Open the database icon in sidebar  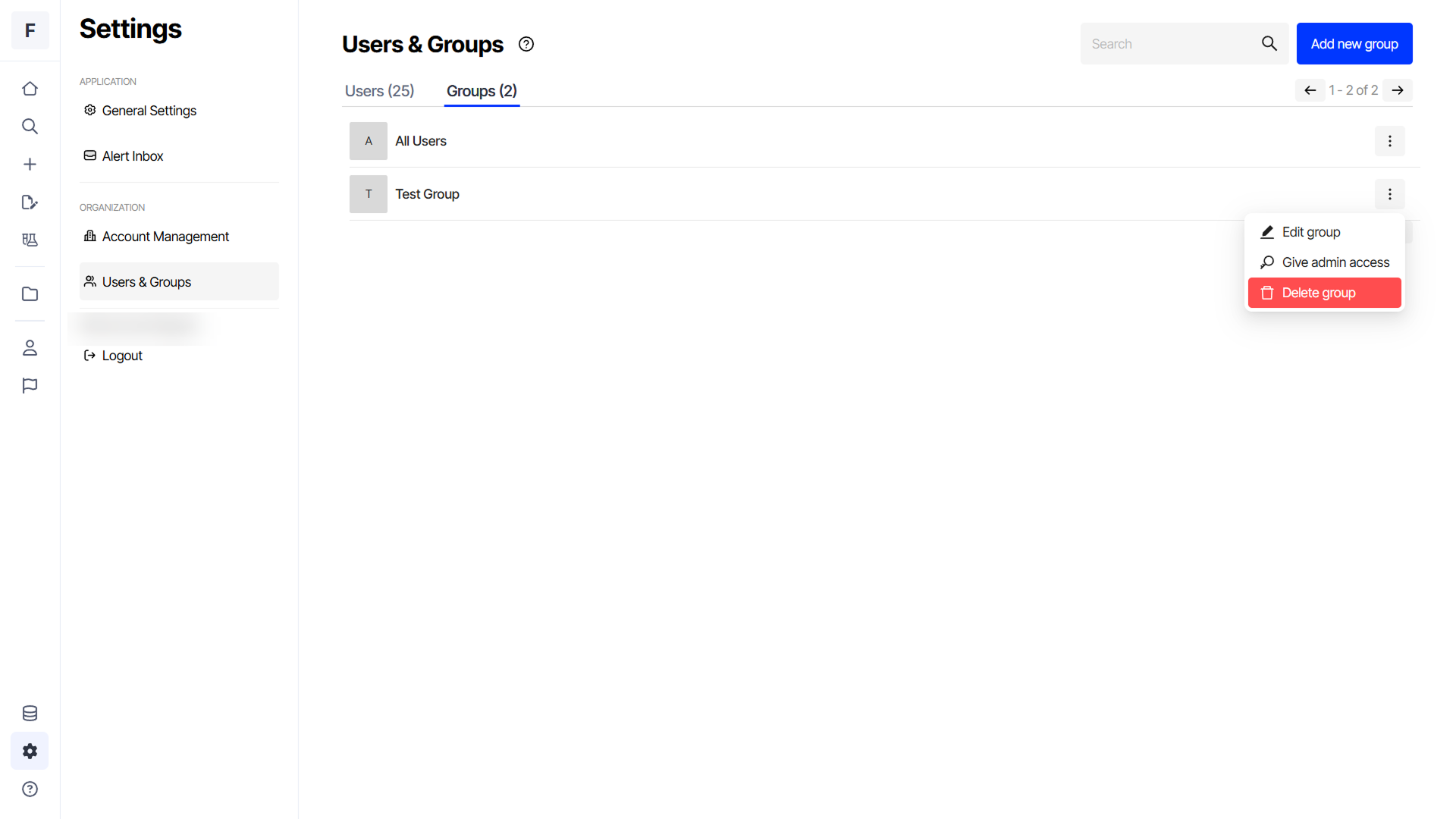(x=30, y=714)
